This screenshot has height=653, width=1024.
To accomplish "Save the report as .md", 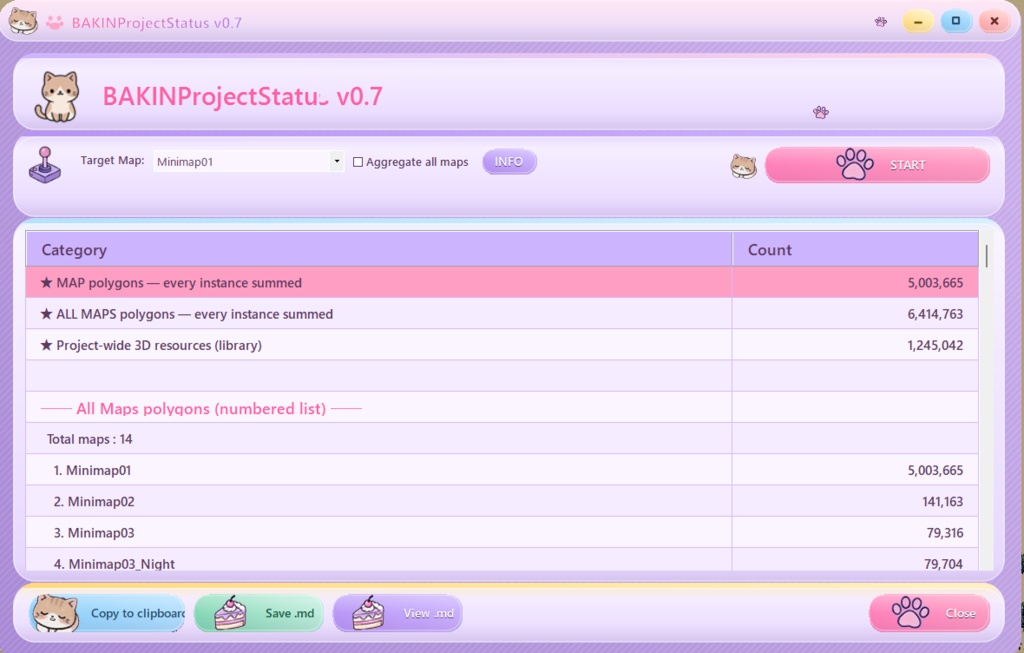I will tap(259, 613).
